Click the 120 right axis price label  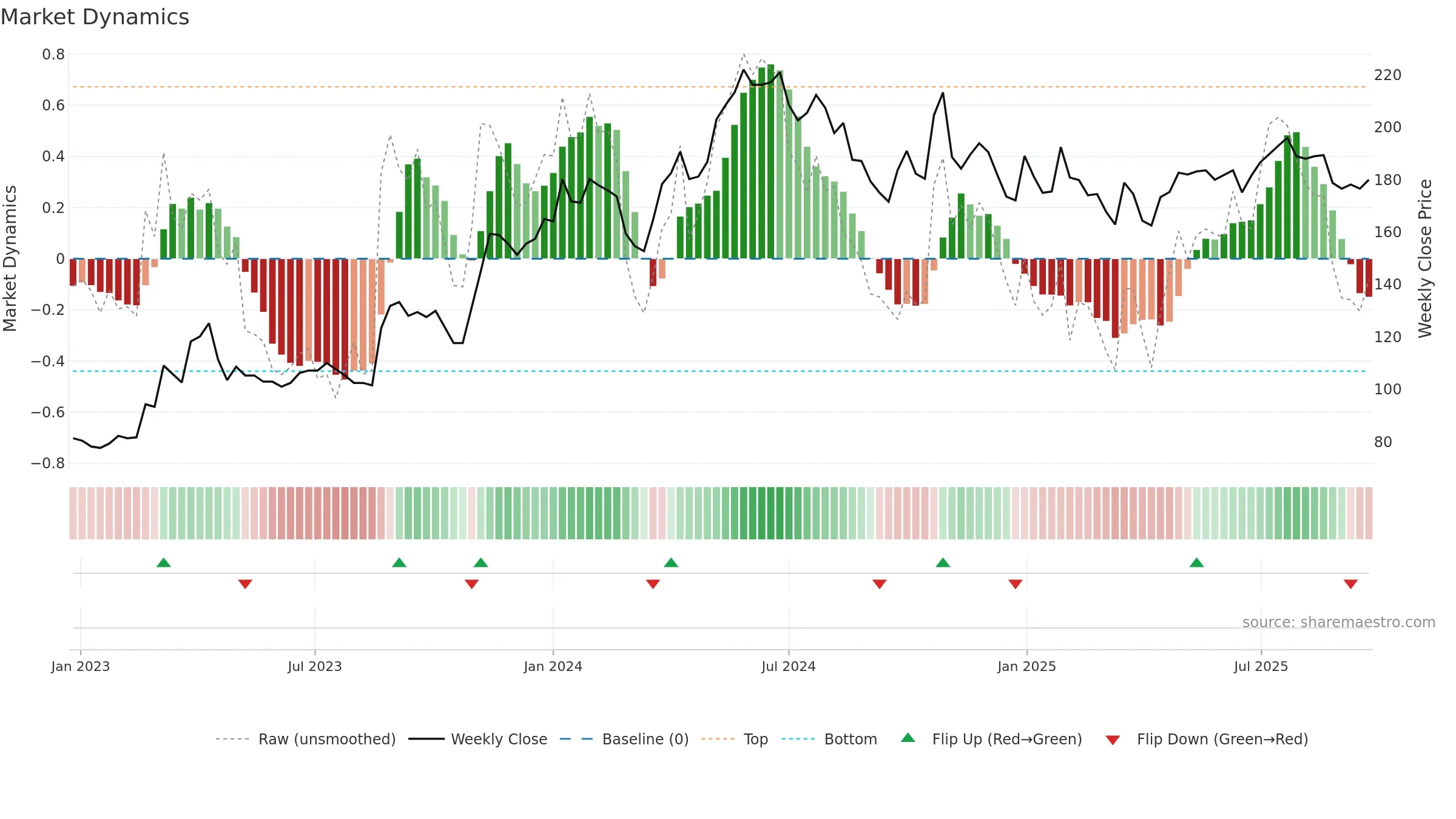tap(1388, 337)
